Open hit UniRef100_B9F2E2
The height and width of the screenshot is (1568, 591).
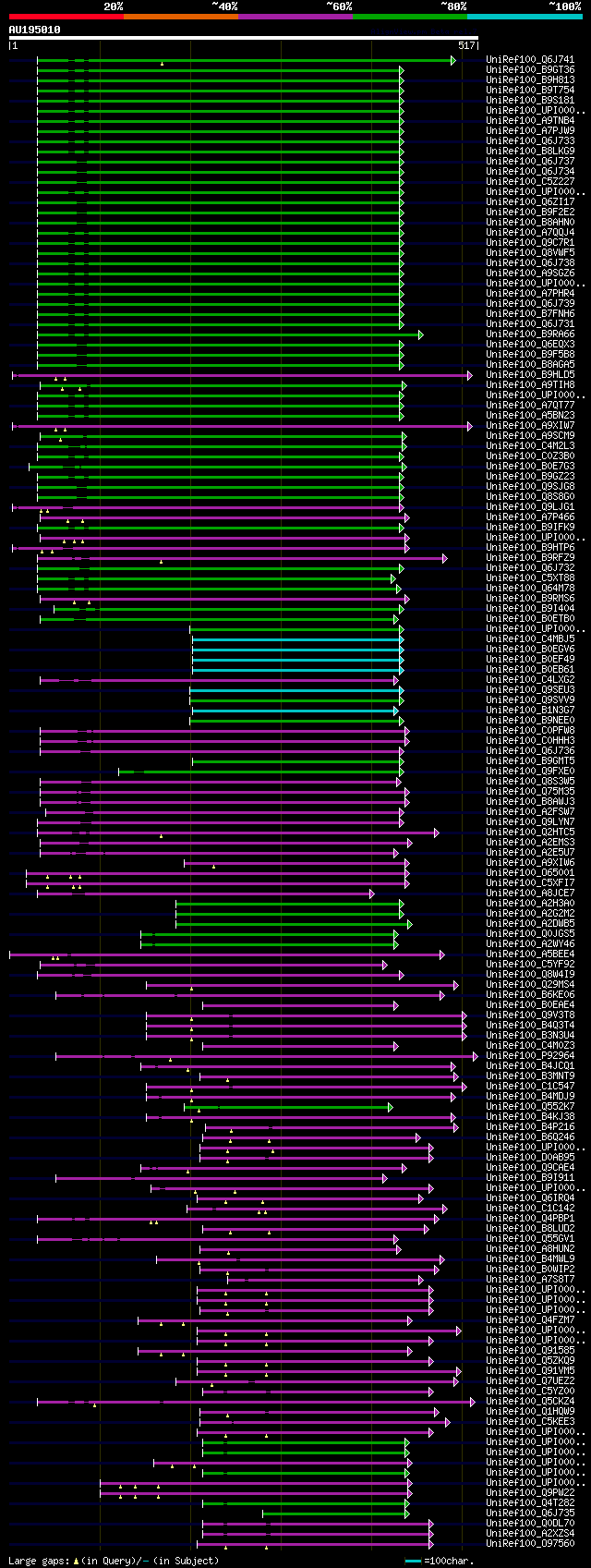pyautogui.click(x=530, y=213)
